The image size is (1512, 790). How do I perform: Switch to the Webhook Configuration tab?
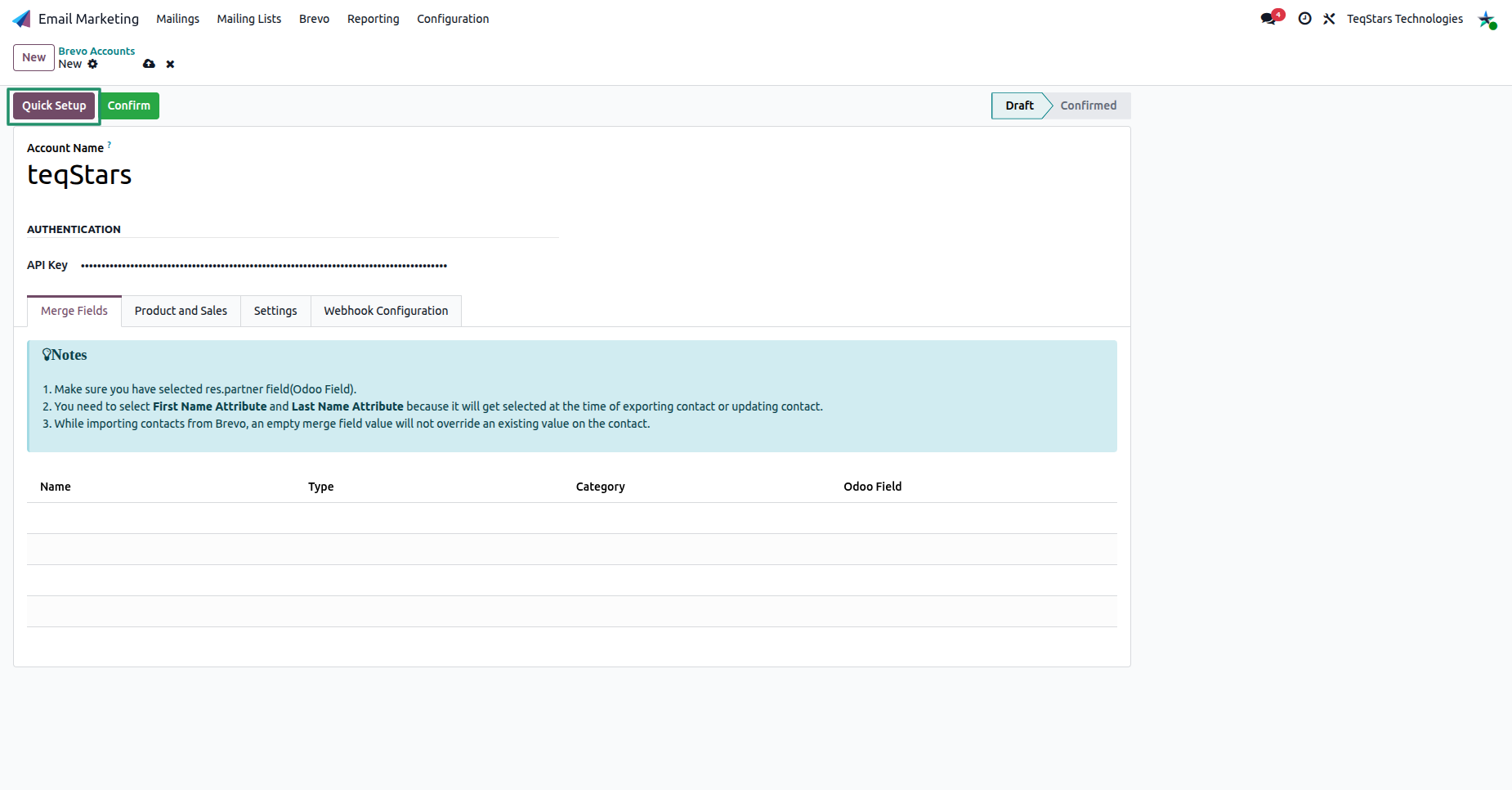pyautogui.click(x=386, y=311)
